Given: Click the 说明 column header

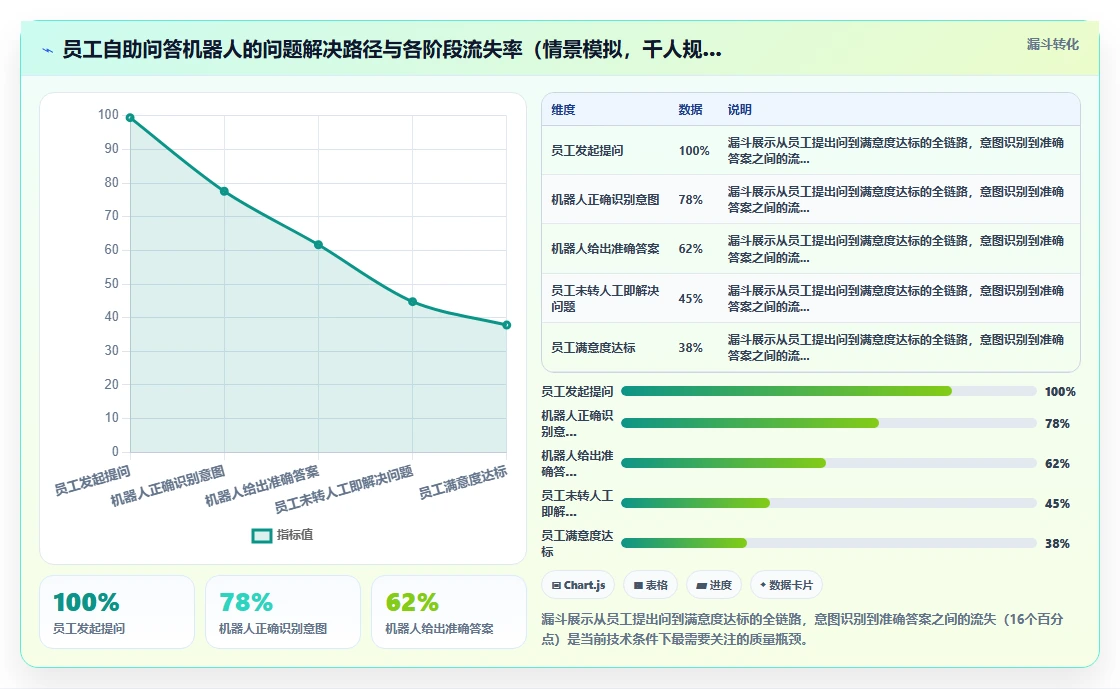Looking at the screenshot, I should coord(739,110).
